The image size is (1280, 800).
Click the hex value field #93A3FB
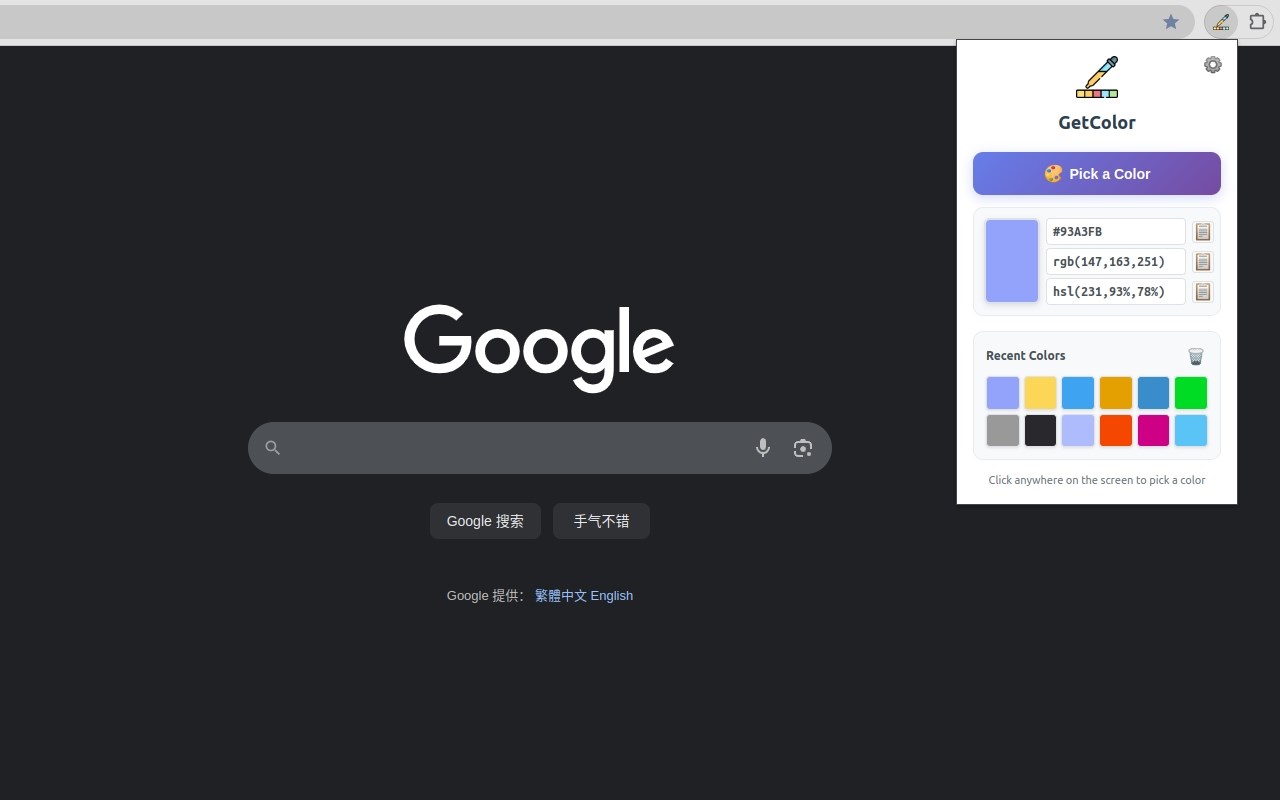(1116, 232)
